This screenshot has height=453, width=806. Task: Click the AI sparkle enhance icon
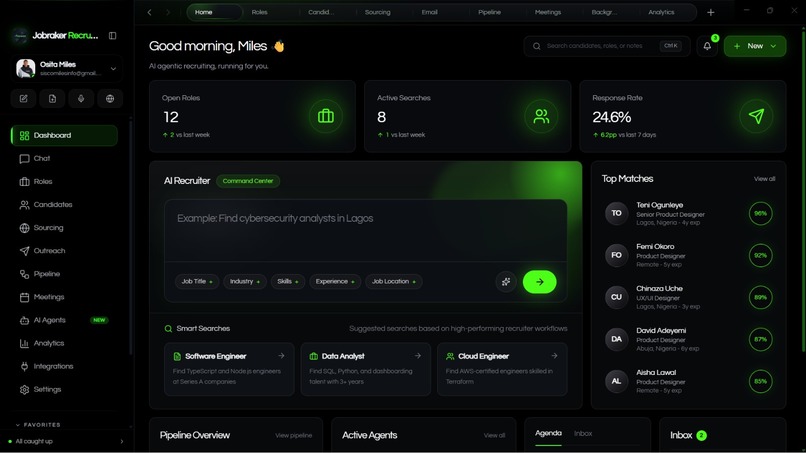[506, 282]
